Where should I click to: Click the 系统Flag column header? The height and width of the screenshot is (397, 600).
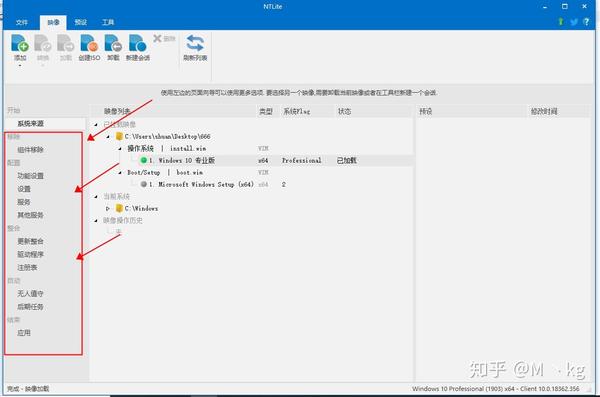pyautogui.click(x=307, y=111)
